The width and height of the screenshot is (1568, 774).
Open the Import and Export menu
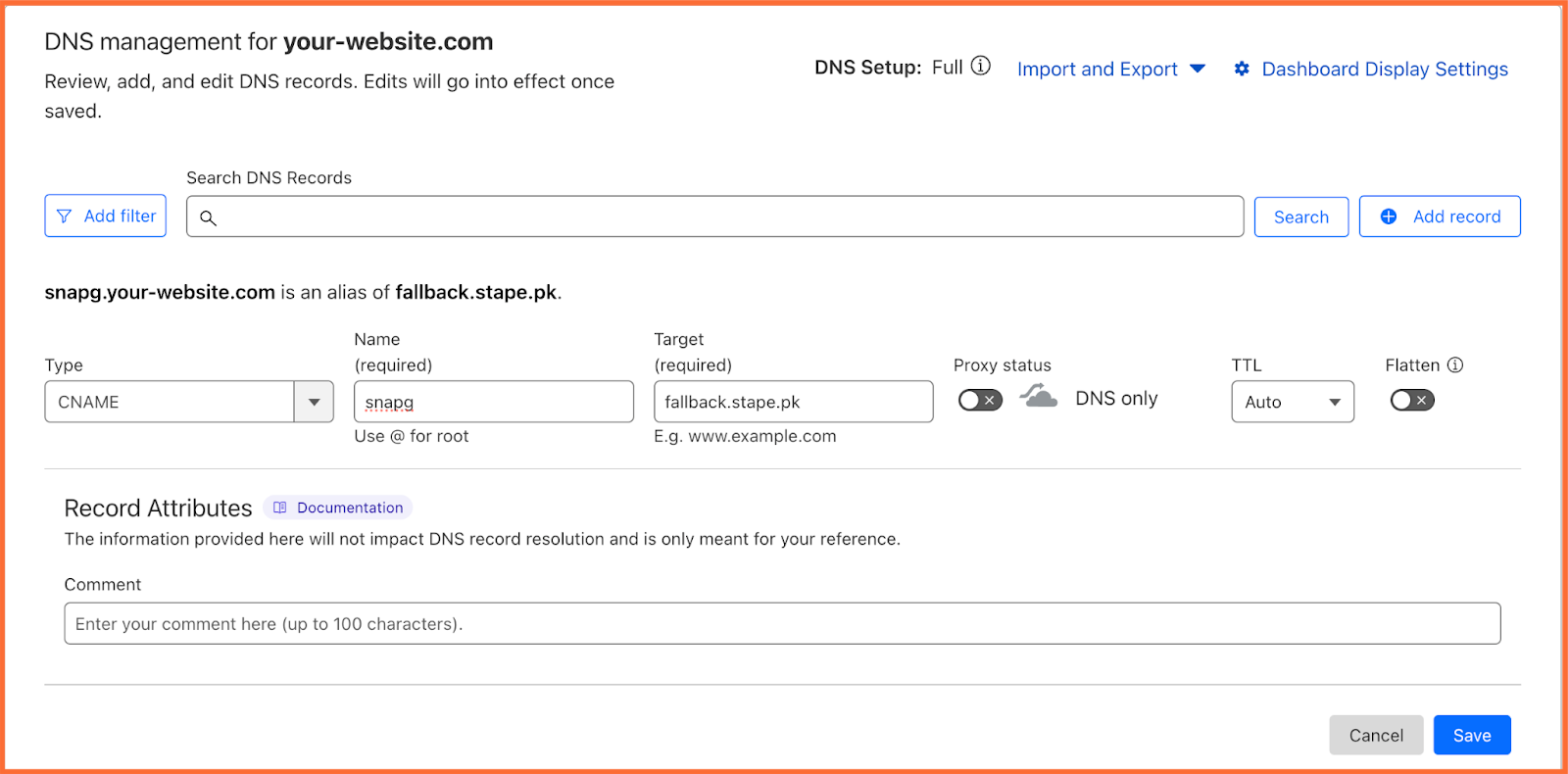tap(1110, 70)
